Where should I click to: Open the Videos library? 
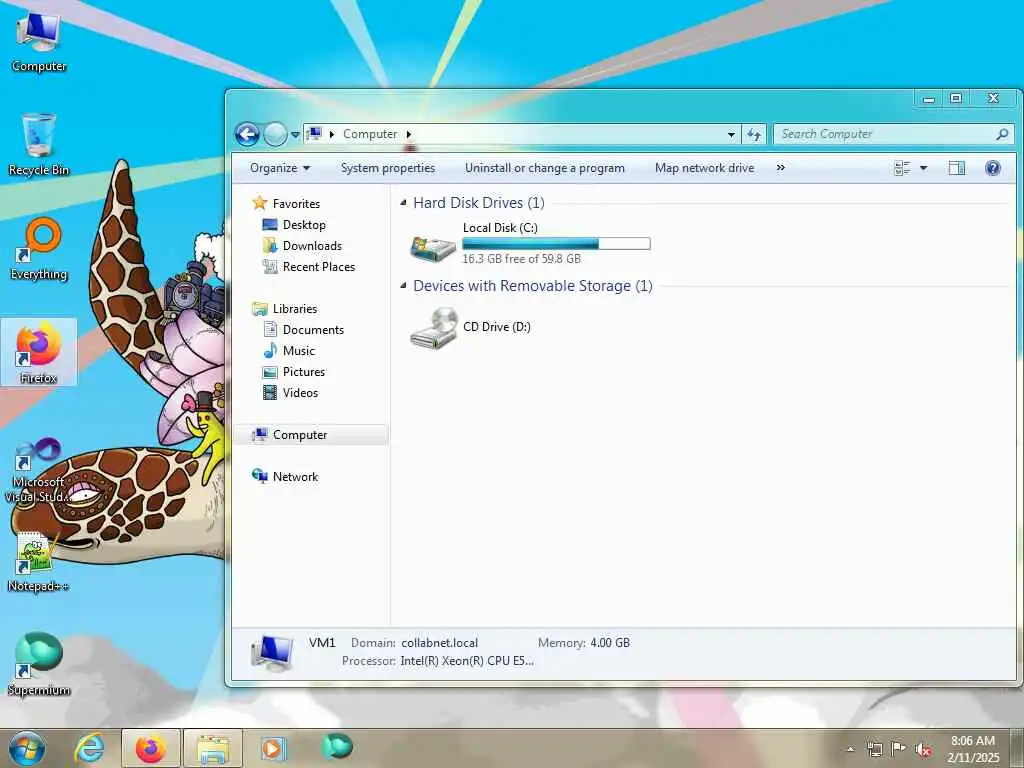coord(300,392)
